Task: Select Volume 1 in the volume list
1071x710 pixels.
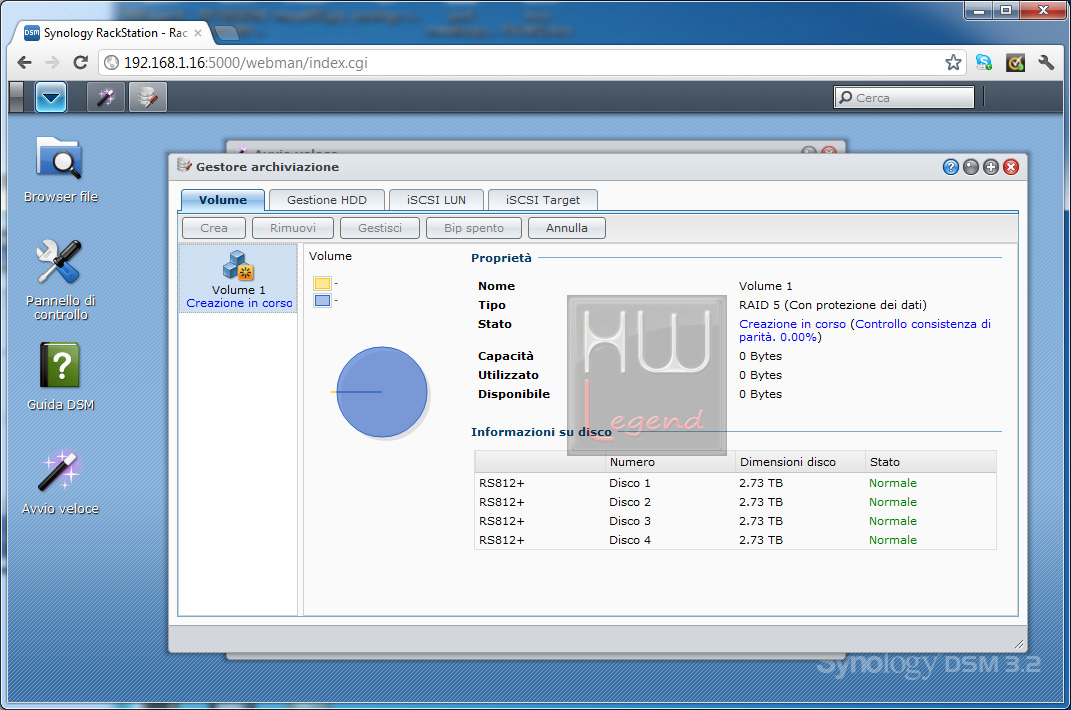Action: [x=238, y=279]
